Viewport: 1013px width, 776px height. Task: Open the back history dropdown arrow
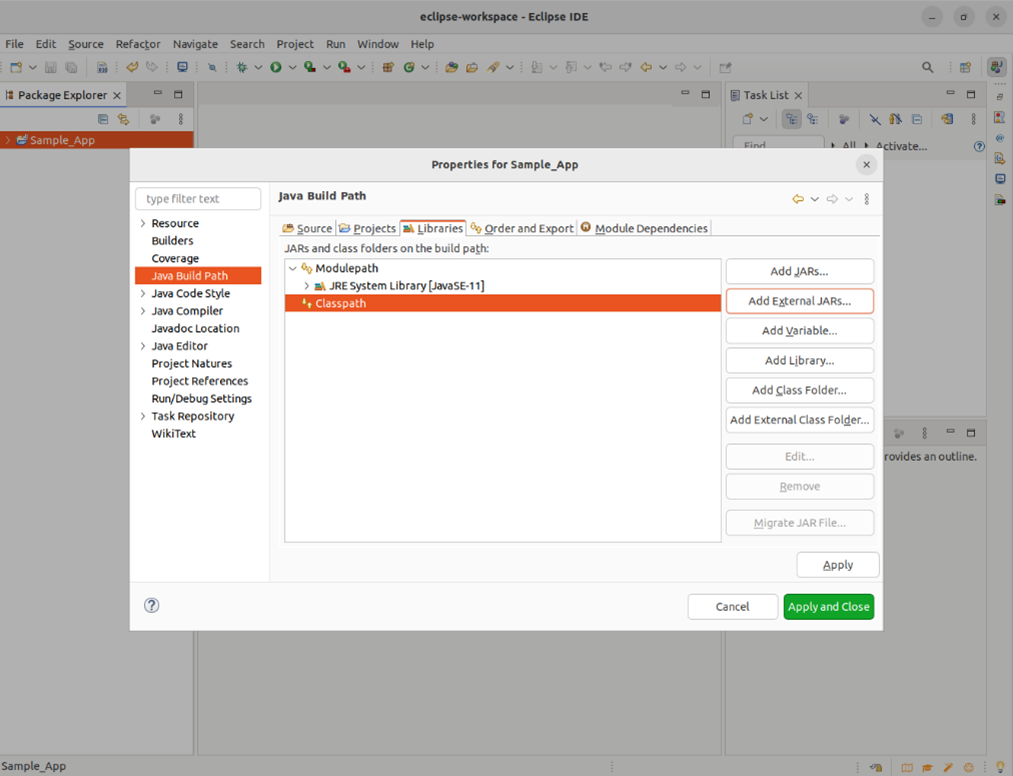pos(815,199)
